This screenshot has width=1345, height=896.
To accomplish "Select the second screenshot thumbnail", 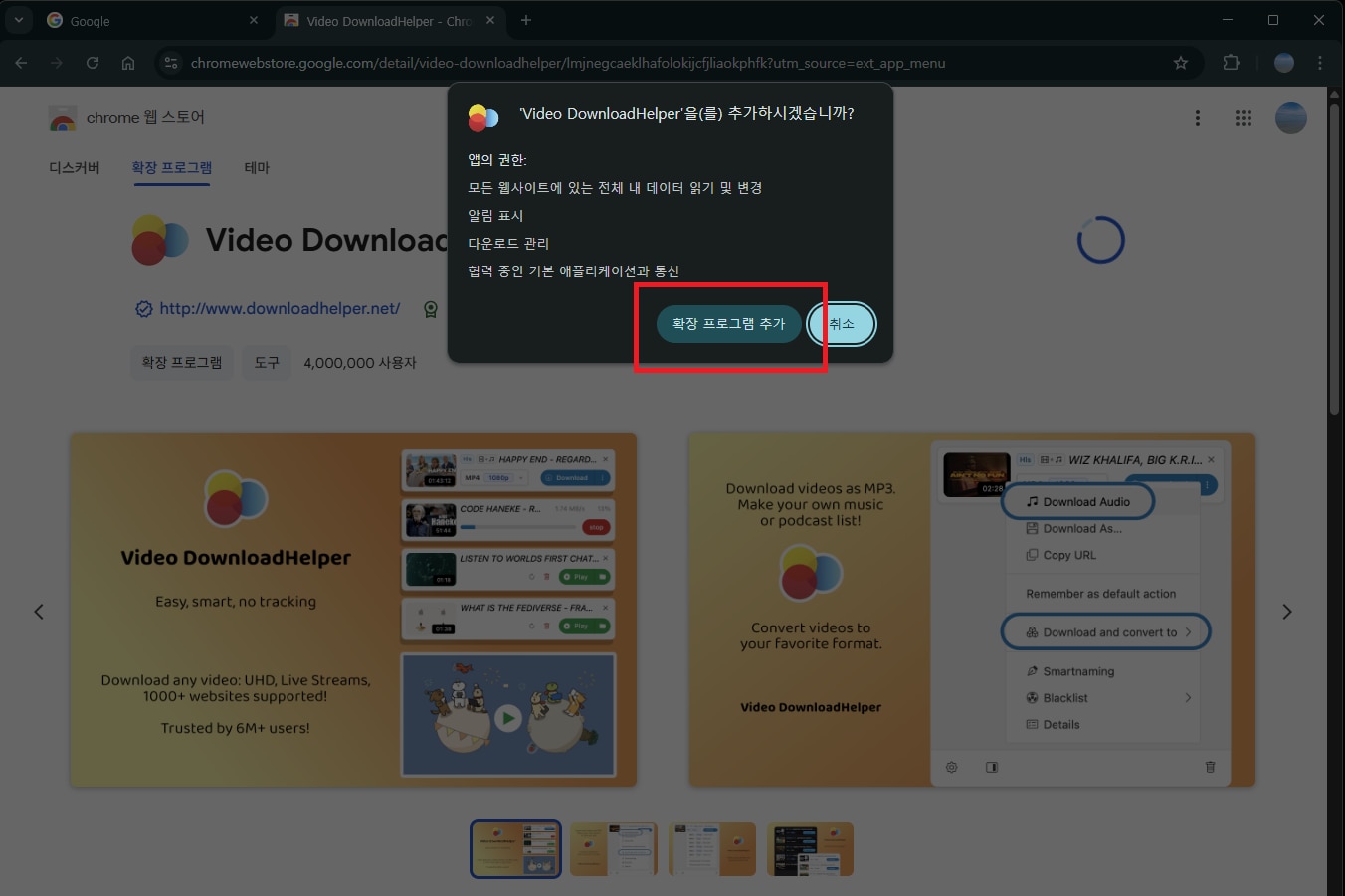I will coord(614,849).
